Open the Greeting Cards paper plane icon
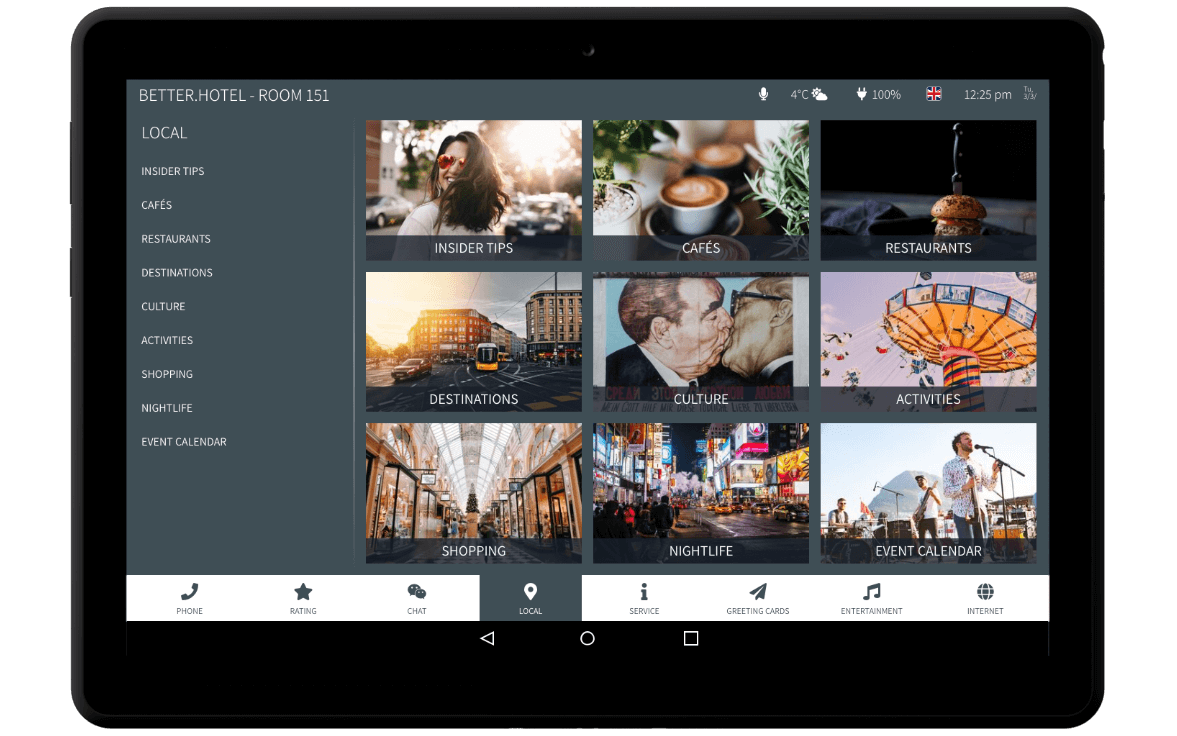 [758, 592]
